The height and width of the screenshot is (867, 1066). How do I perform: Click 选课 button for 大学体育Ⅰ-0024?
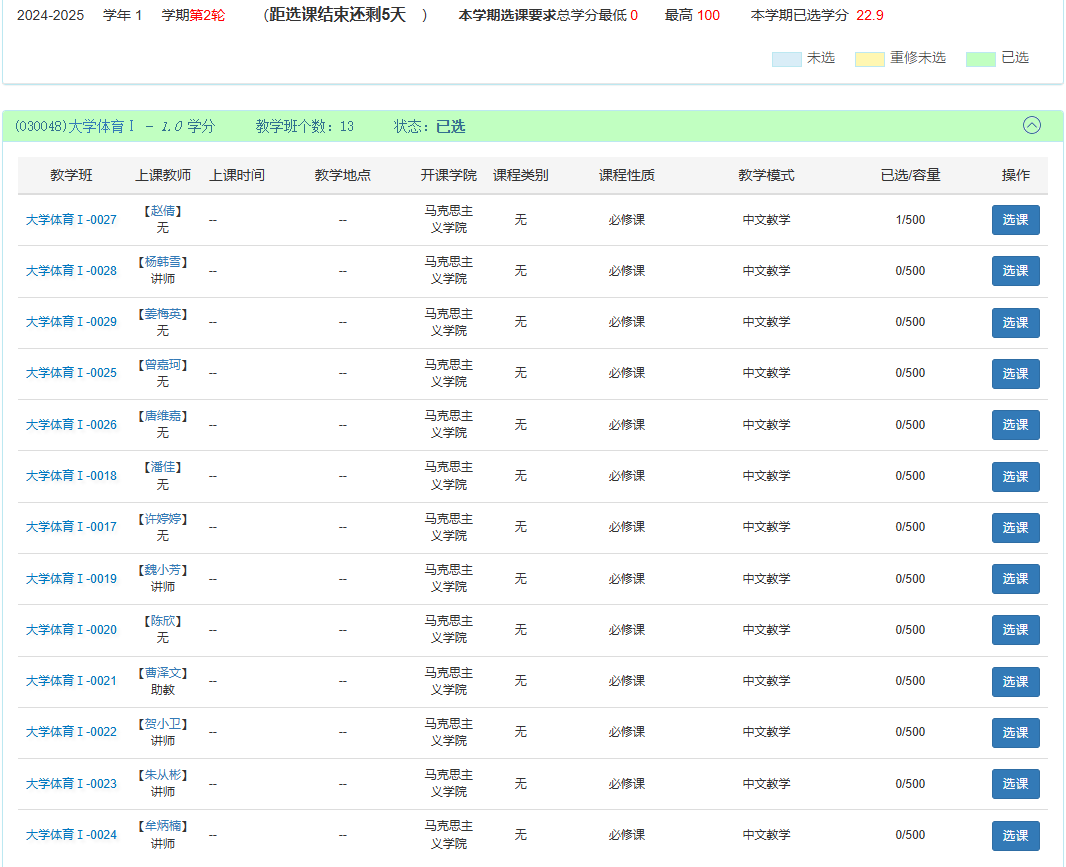(1015, 835)
